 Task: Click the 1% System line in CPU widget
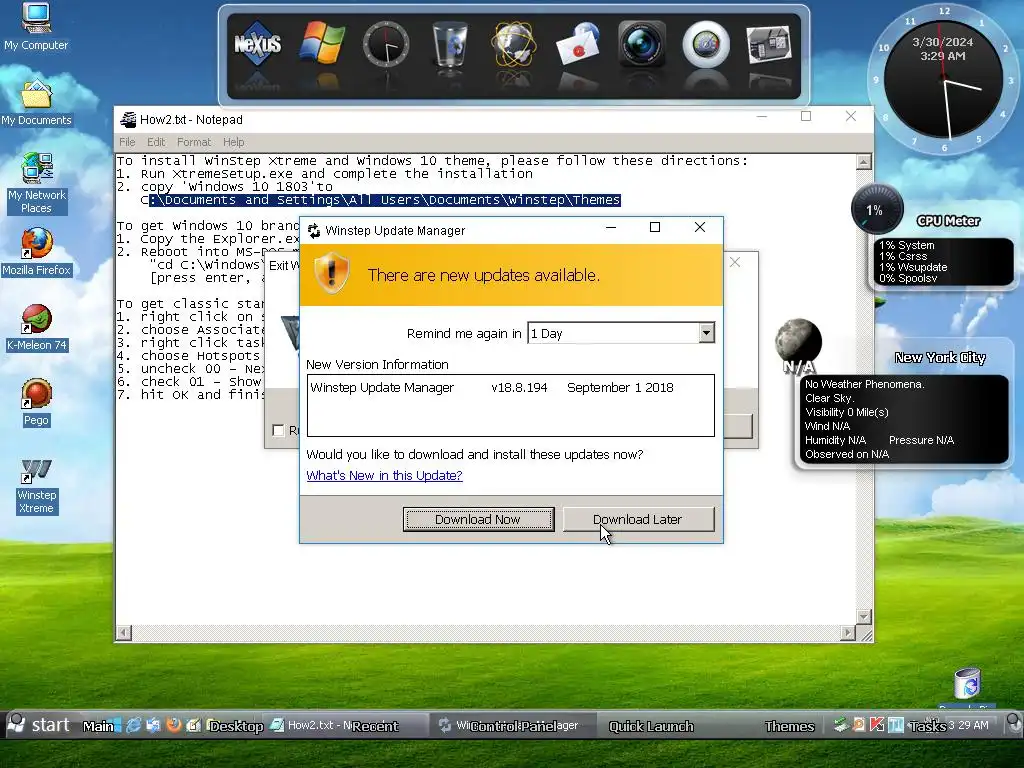(x=907, y=245)
